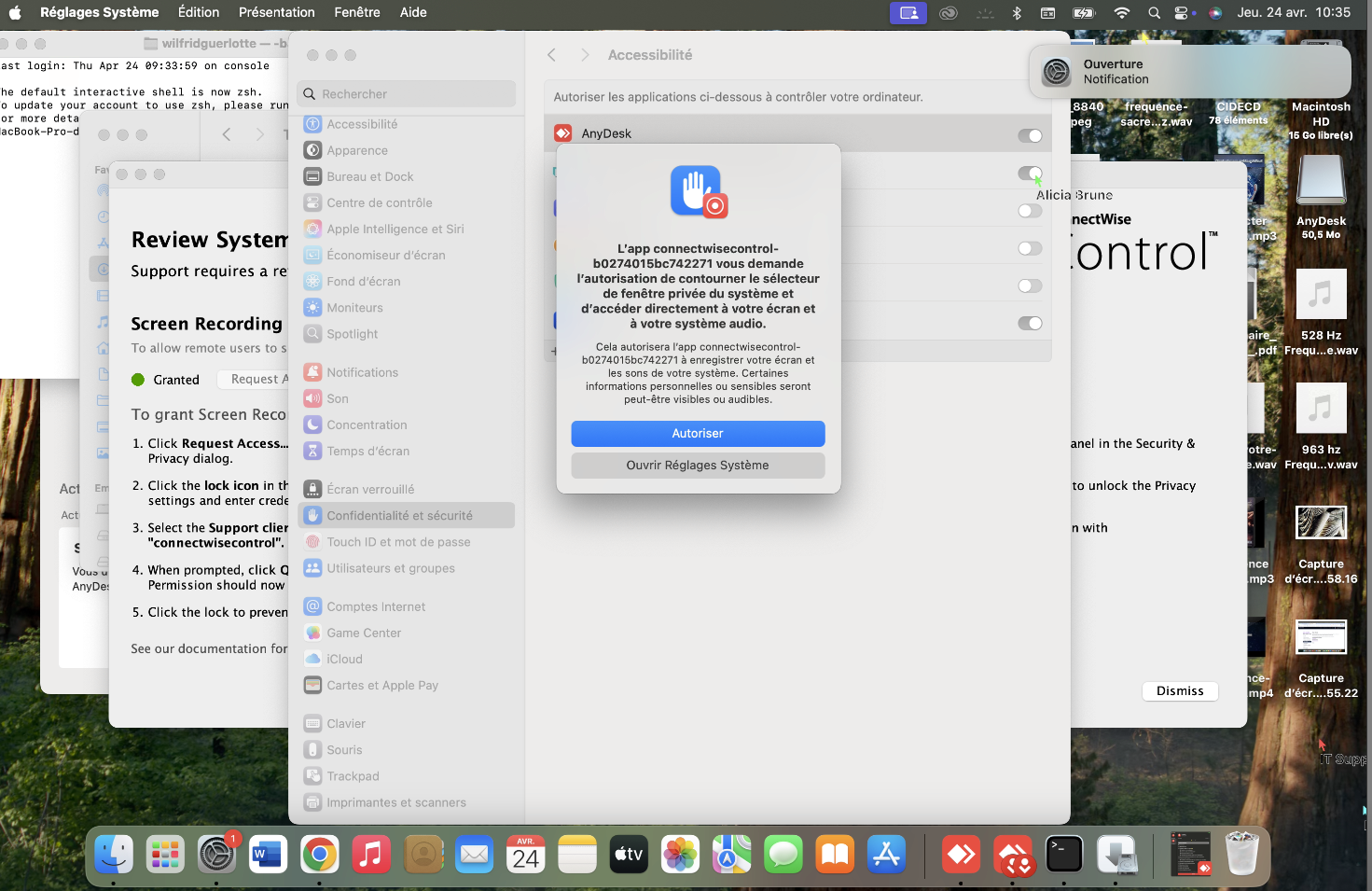Toggle the AnyDesk accessibility switch
This screenshot has width=1372, height=891.
coord(1030,136)
